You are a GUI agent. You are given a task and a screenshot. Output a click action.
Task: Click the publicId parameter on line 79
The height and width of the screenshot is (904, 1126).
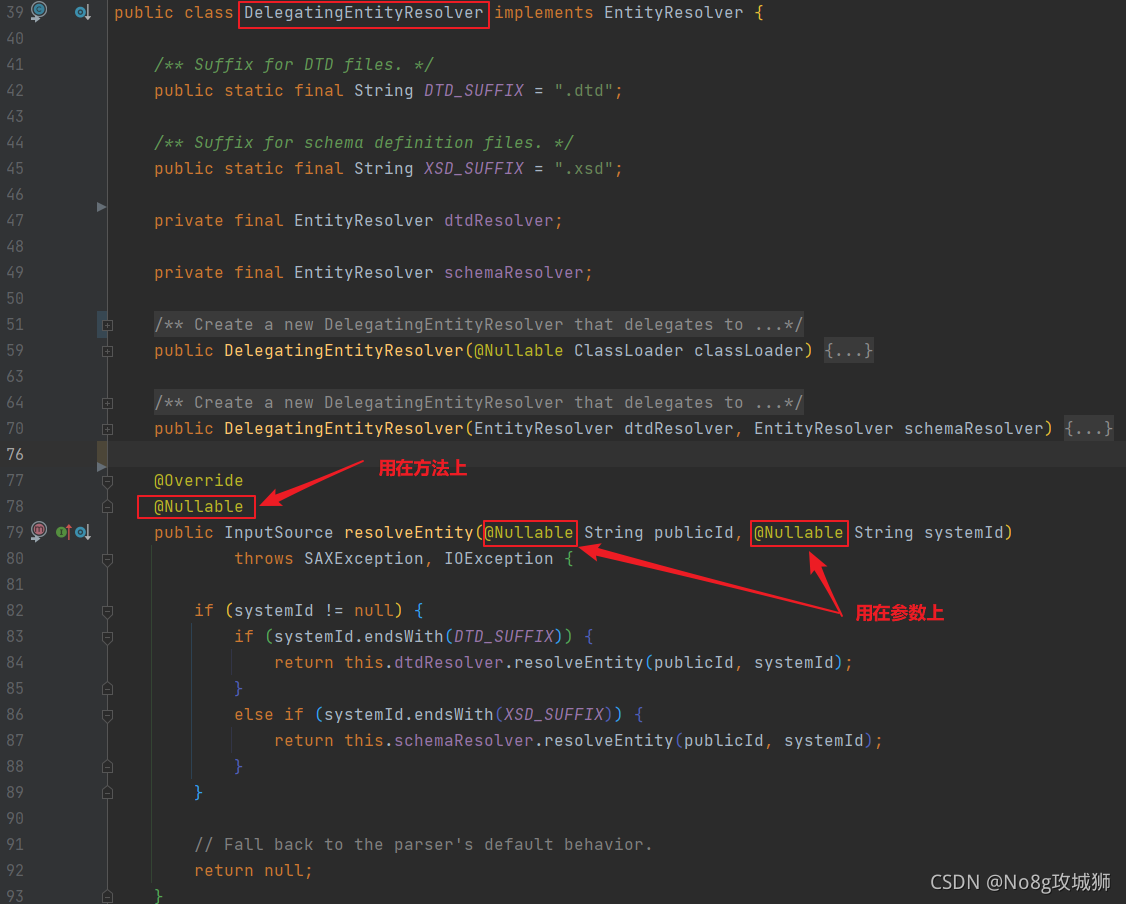point(693,533)
